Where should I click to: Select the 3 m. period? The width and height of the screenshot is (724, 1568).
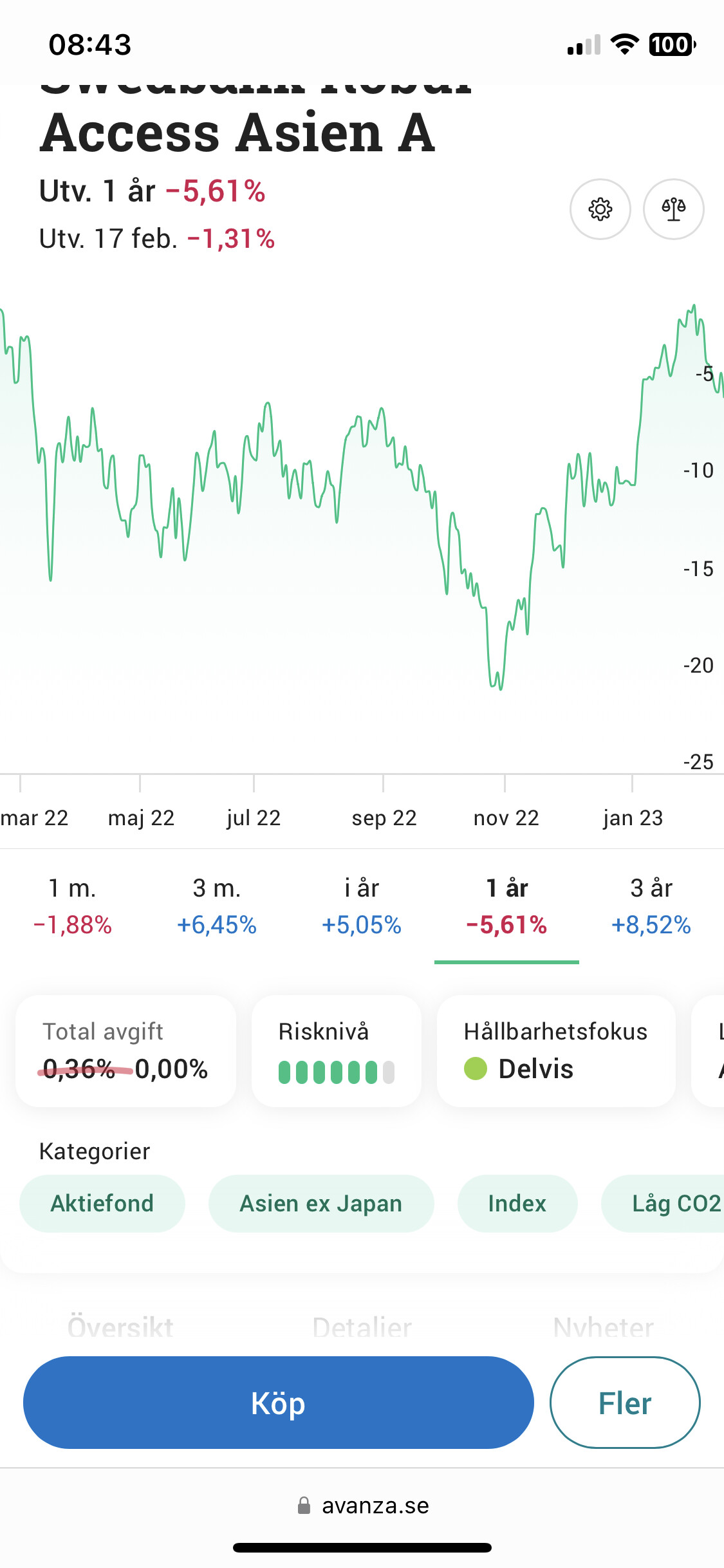pyautogui.click(x=217, y=906)
